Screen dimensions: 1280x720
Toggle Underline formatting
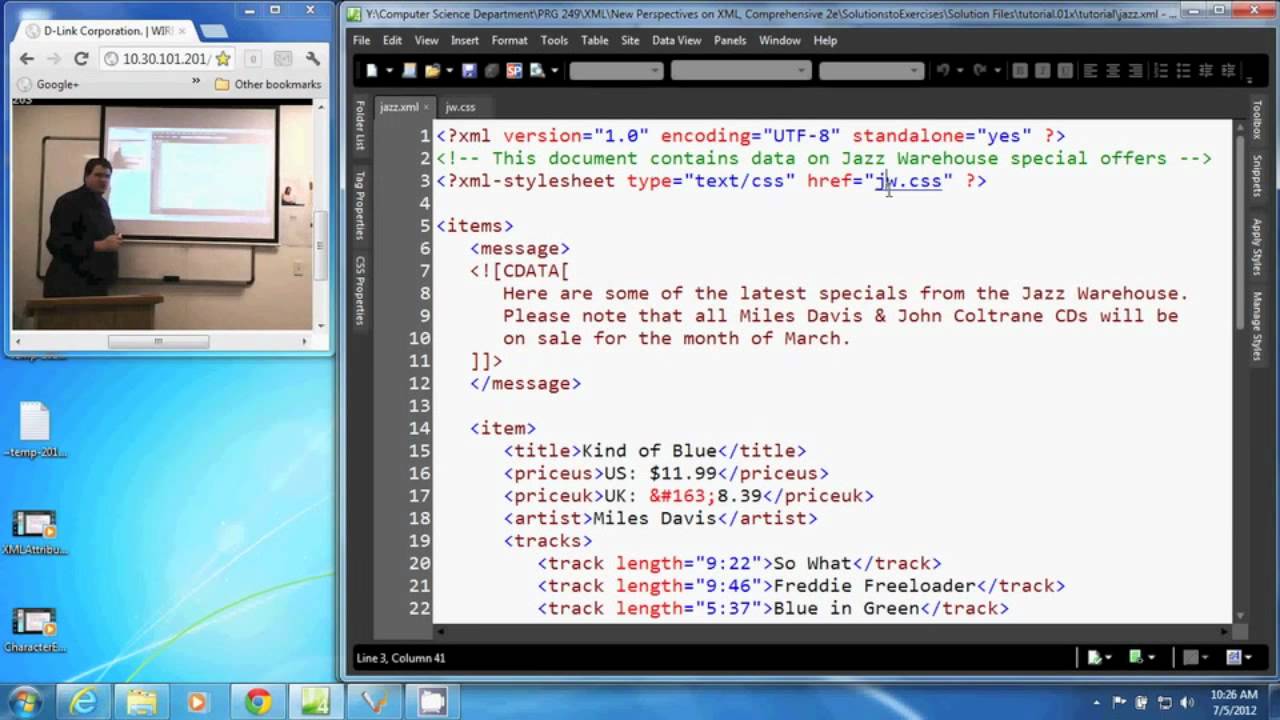point(1065,70)
